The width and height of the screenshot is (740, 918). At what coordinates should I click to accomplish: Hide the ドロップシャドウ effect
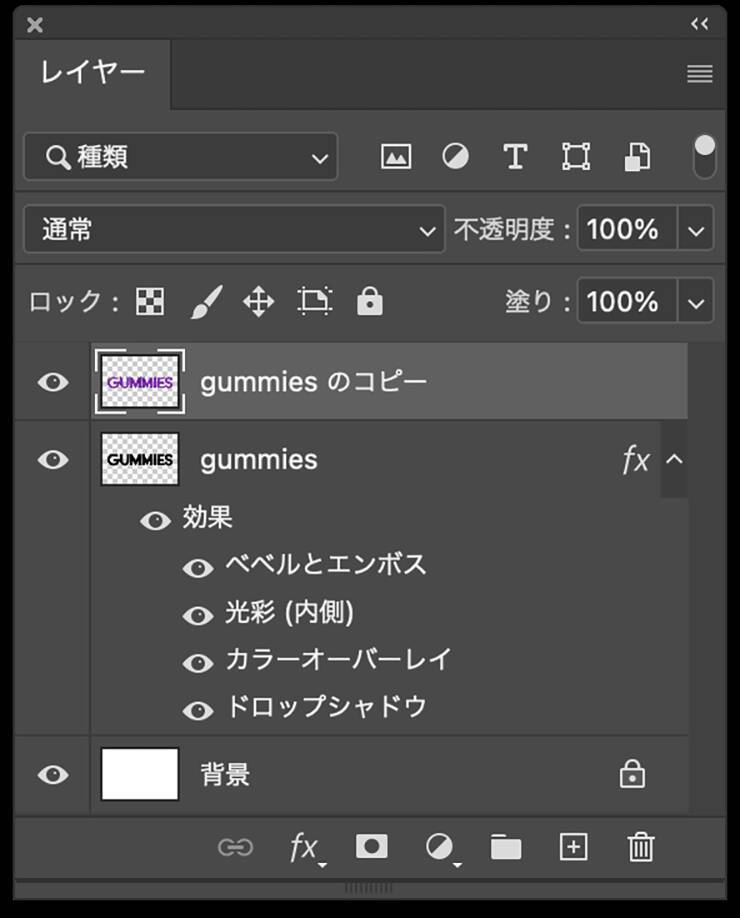coord(198,710)
